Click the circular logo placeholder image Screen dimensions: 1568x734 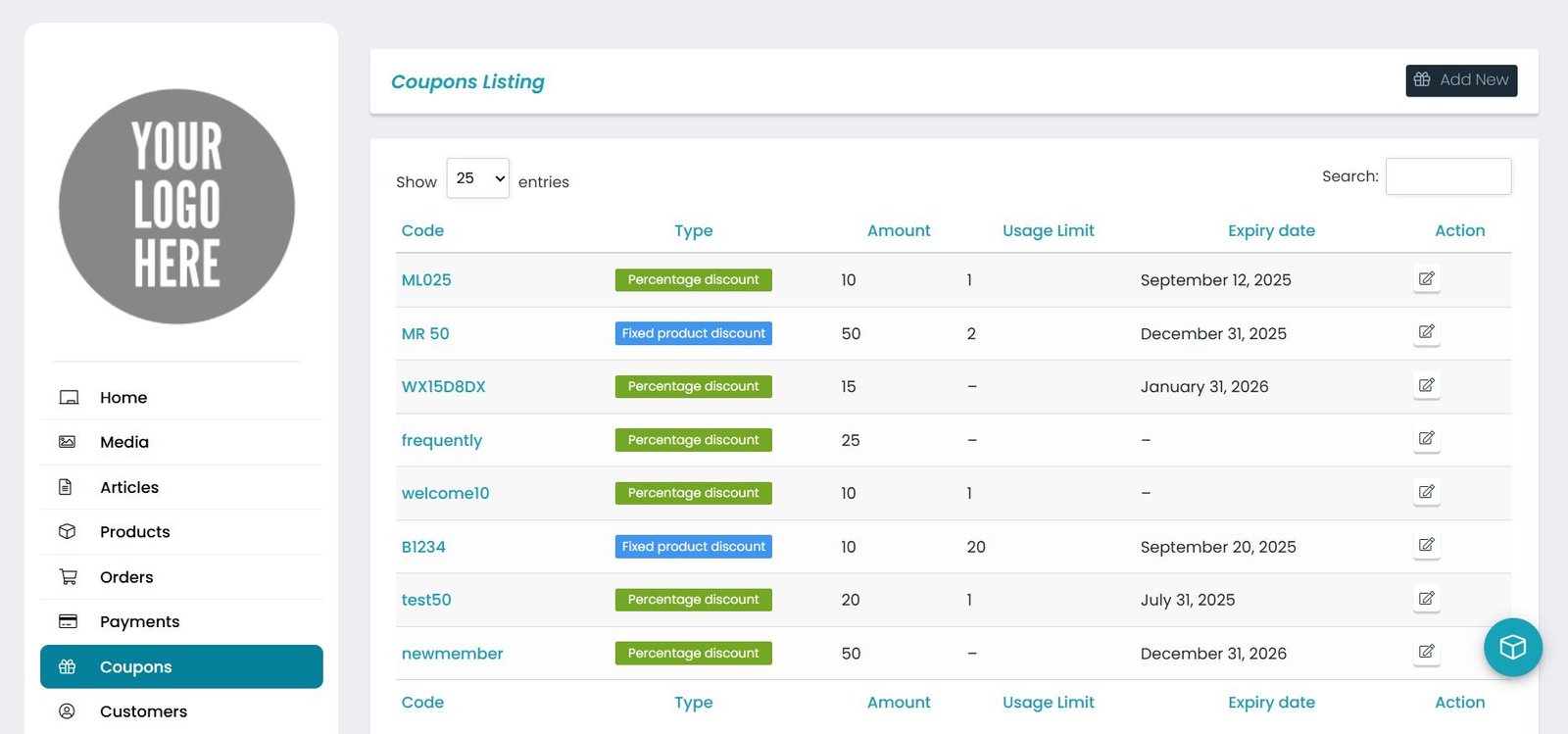176,207
